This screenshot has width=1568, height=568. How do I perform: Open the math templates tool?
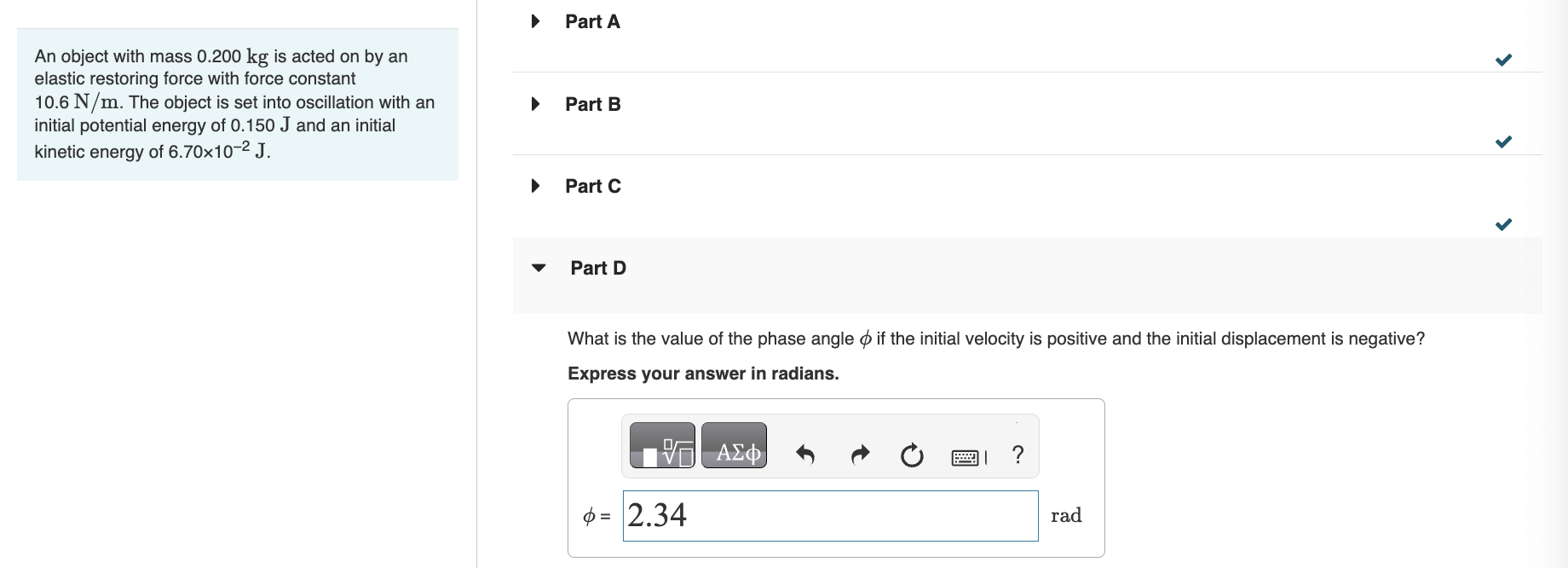(662, 445)
